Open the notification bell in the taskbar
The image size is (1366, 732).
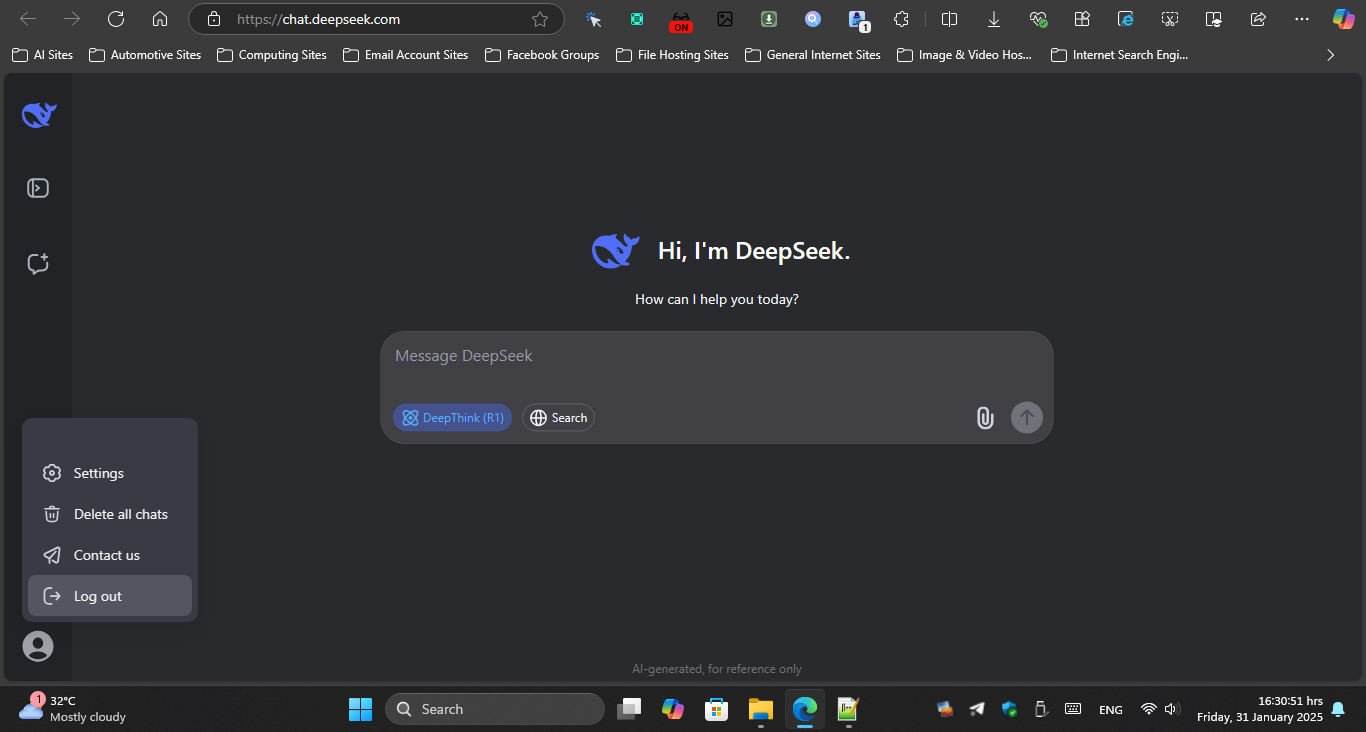[x=1338, y=709]
